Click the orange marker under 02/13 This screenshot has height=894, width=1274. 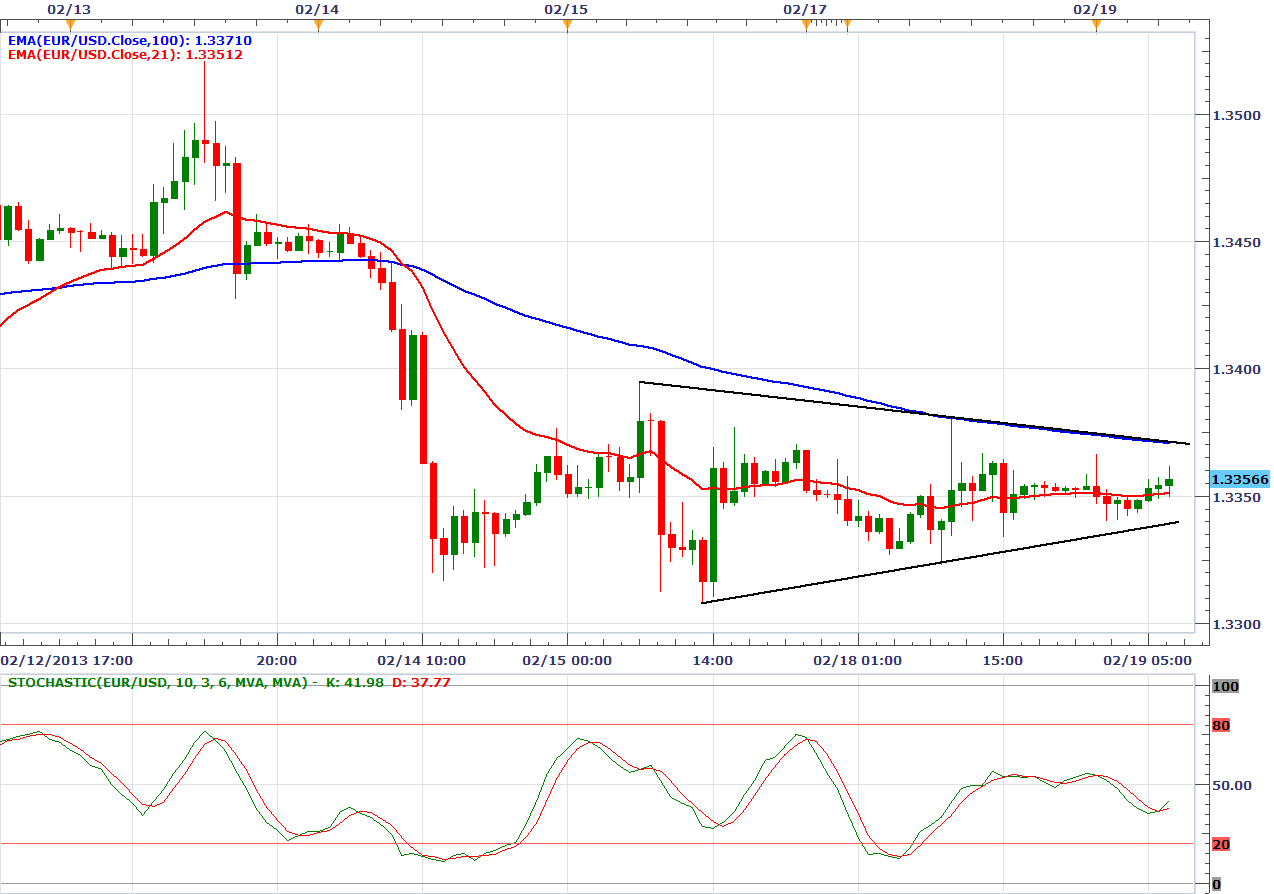[69, 23]
